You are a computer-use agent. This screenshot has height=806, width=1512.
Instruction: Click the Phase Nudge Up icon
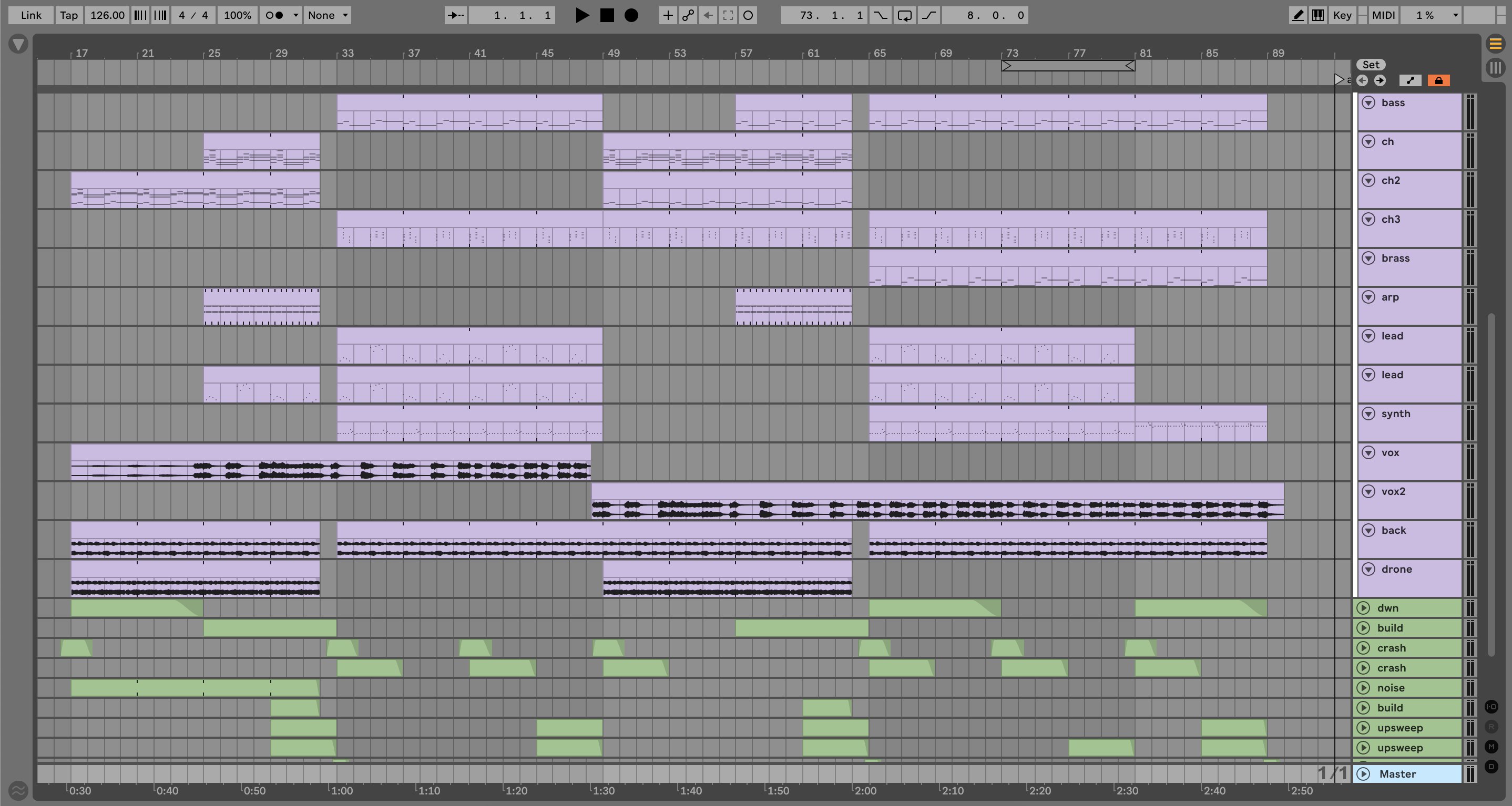[x=160, y=15]
